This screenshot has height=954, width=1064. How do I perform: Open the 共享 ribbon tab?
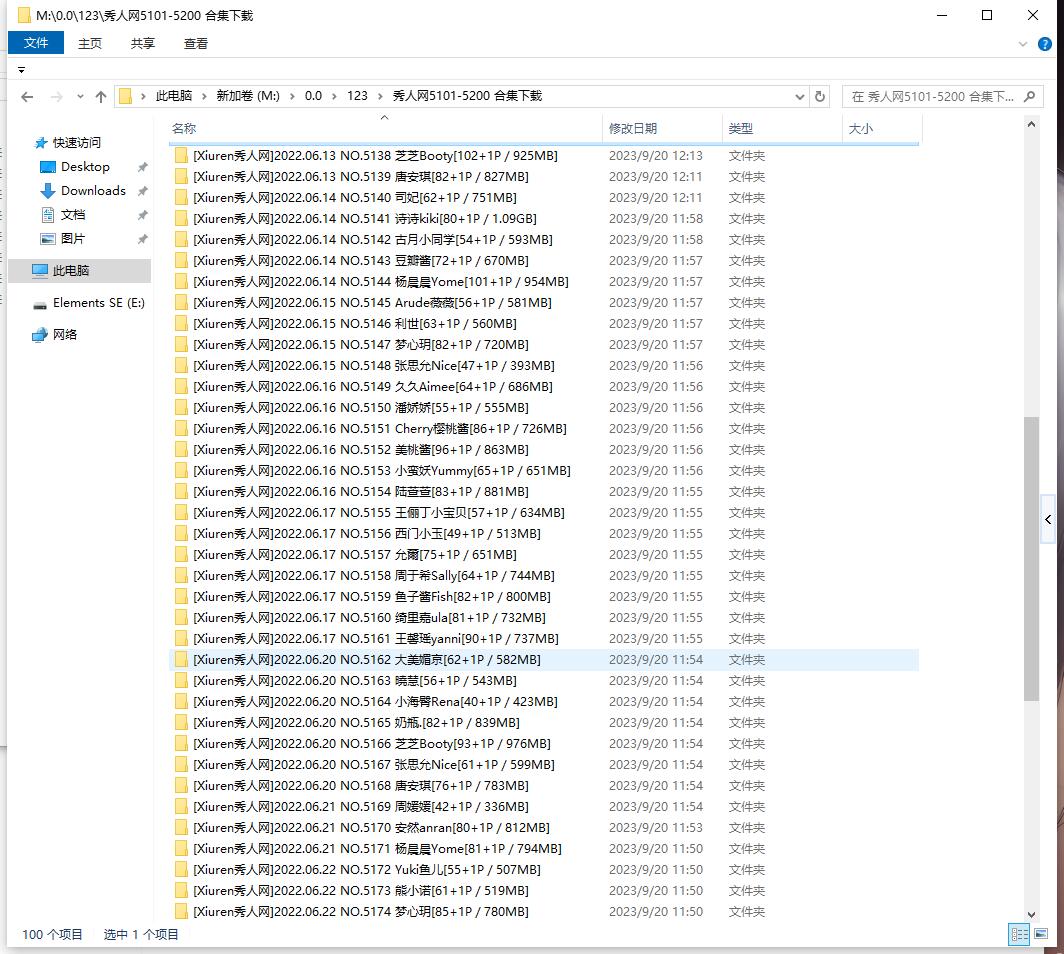[142, 44]
